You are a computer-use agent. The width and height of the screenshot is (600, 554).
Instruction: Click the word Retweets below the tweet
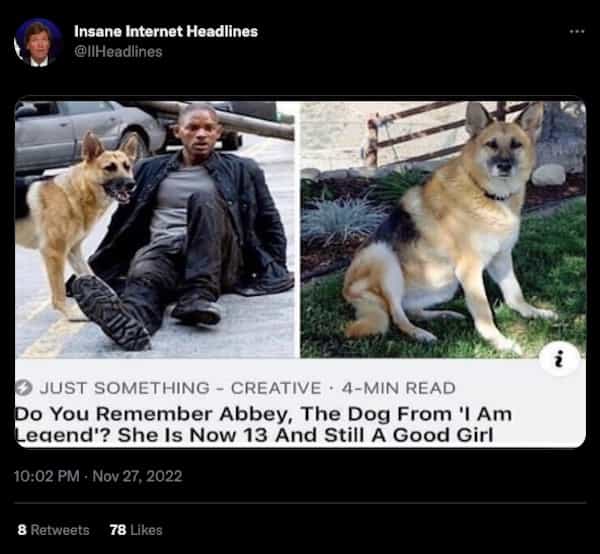pos(60,530)
